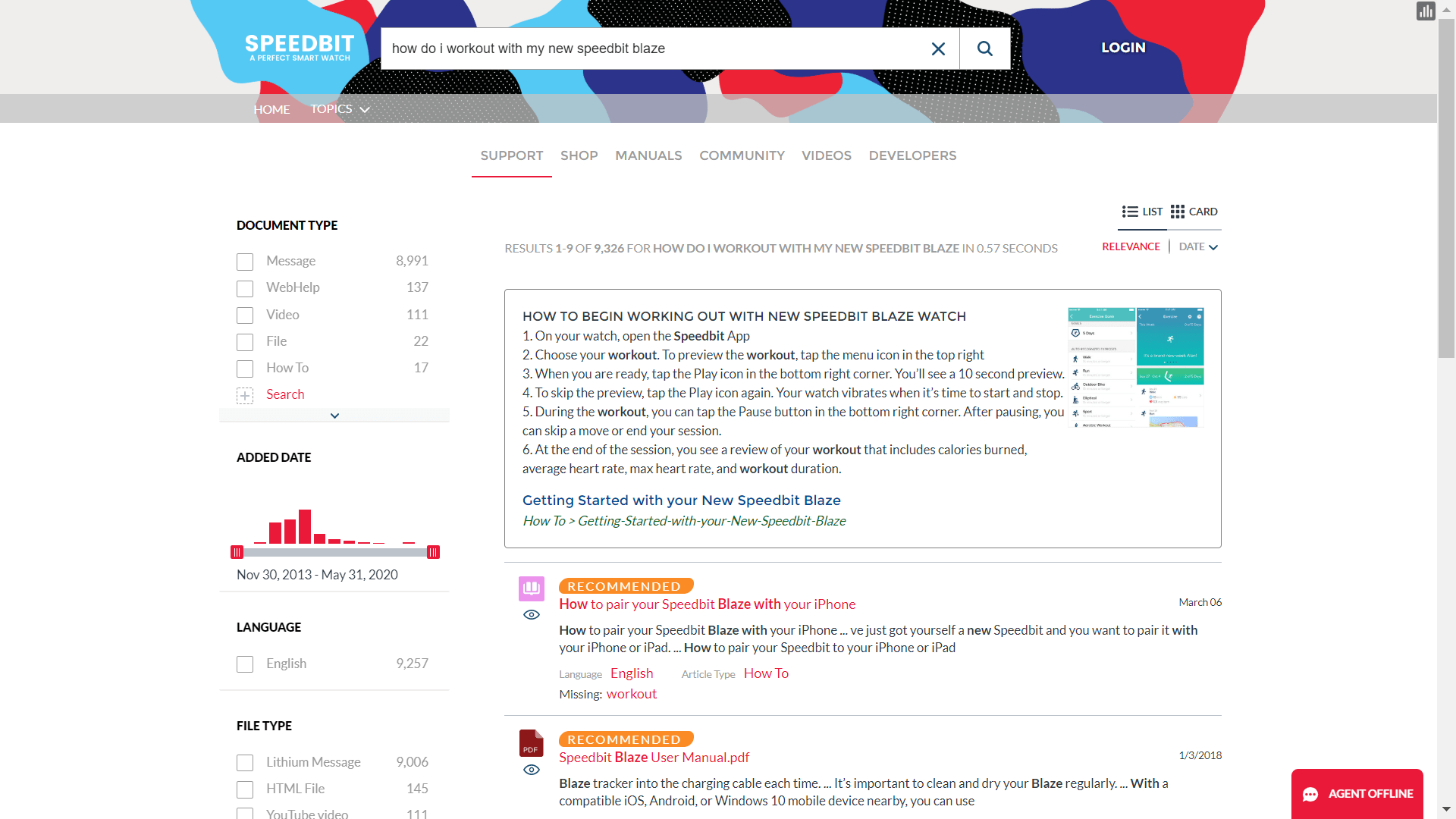Check the English language filter

coord(244,664)
